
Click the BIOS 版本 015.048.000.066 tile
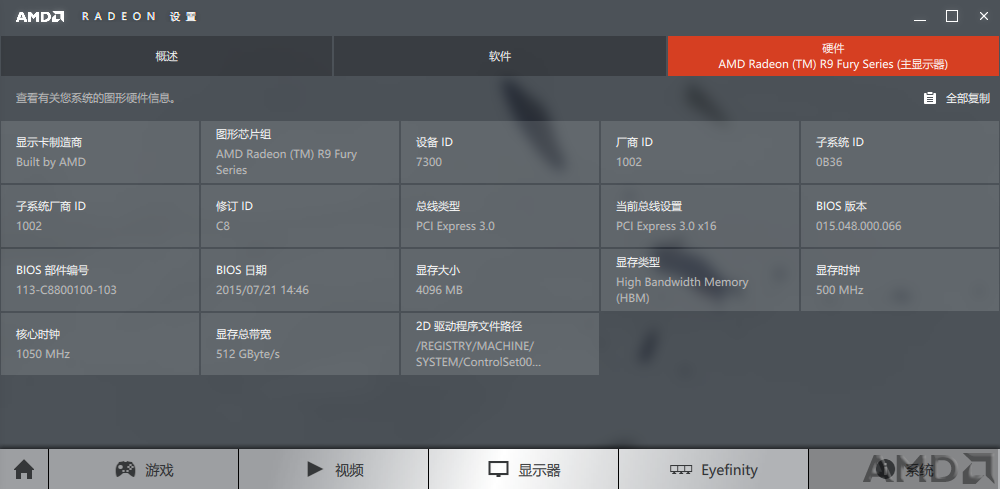900,215
